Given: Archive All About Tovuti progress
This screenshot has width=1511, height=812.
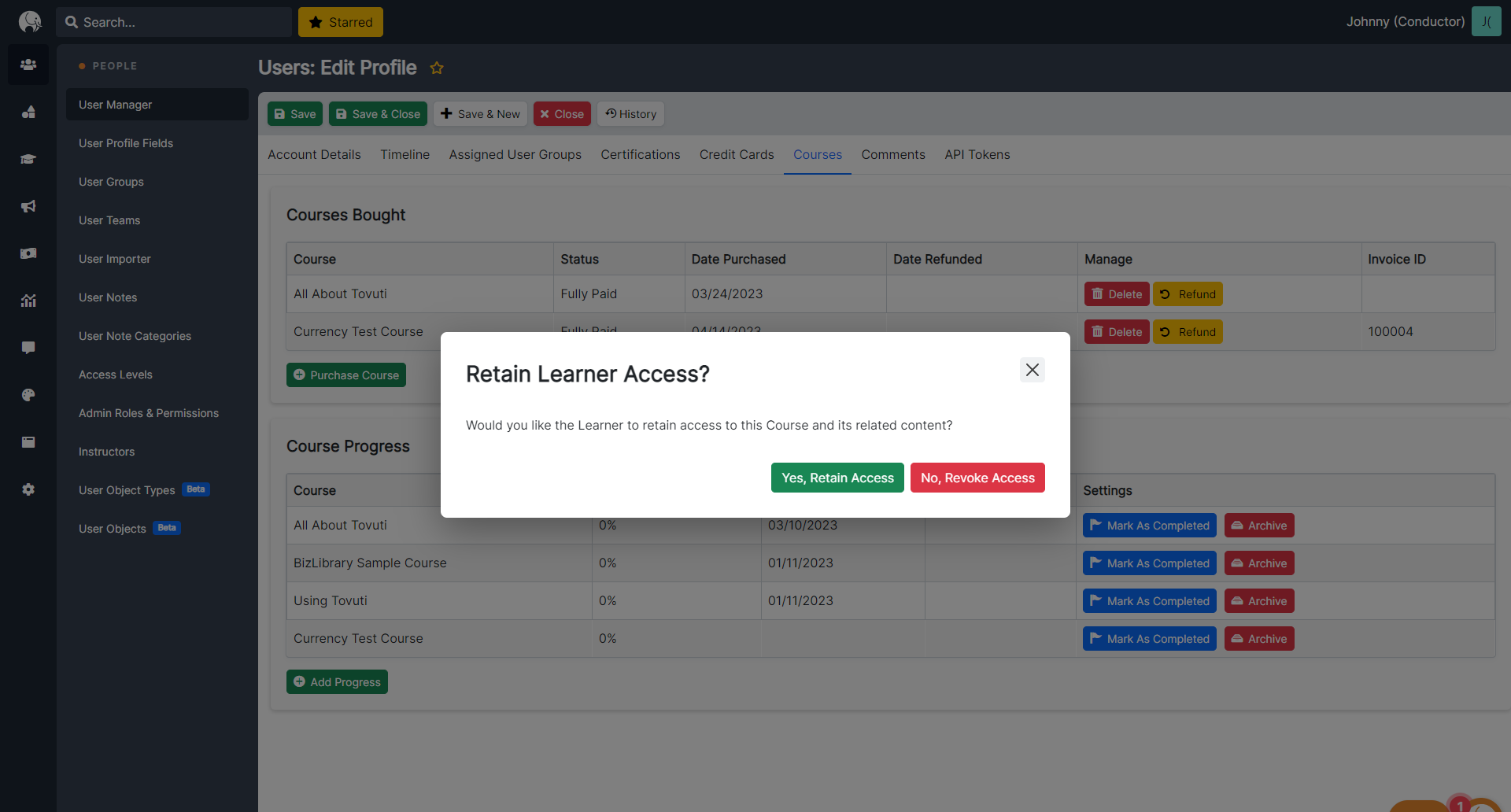Looking at the screenshot, I should 1259,525.
